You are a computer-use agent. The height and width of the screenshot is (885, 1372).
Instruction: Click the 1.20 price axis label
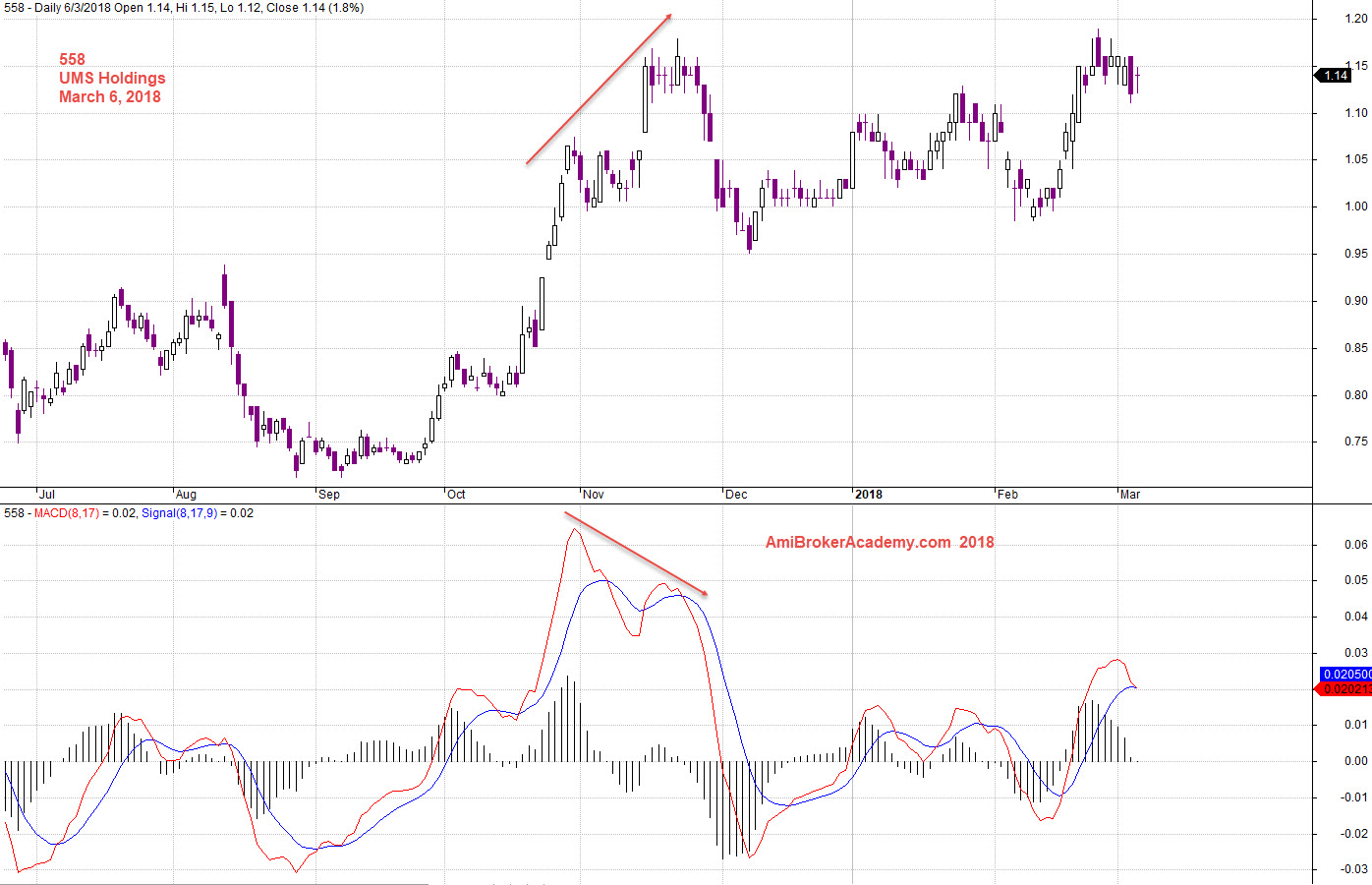pos(1356,19)
